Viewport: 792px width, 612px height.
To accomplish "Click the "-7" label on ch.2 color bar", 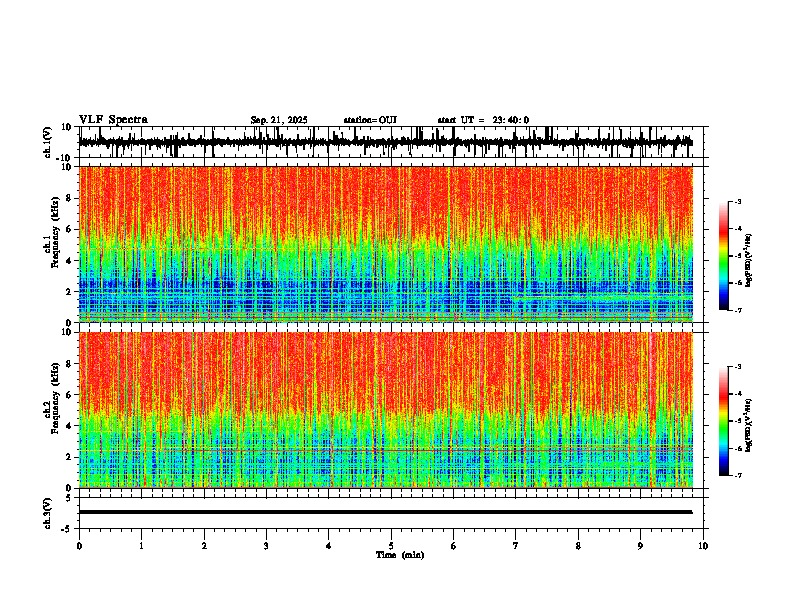I will point(738,475).
